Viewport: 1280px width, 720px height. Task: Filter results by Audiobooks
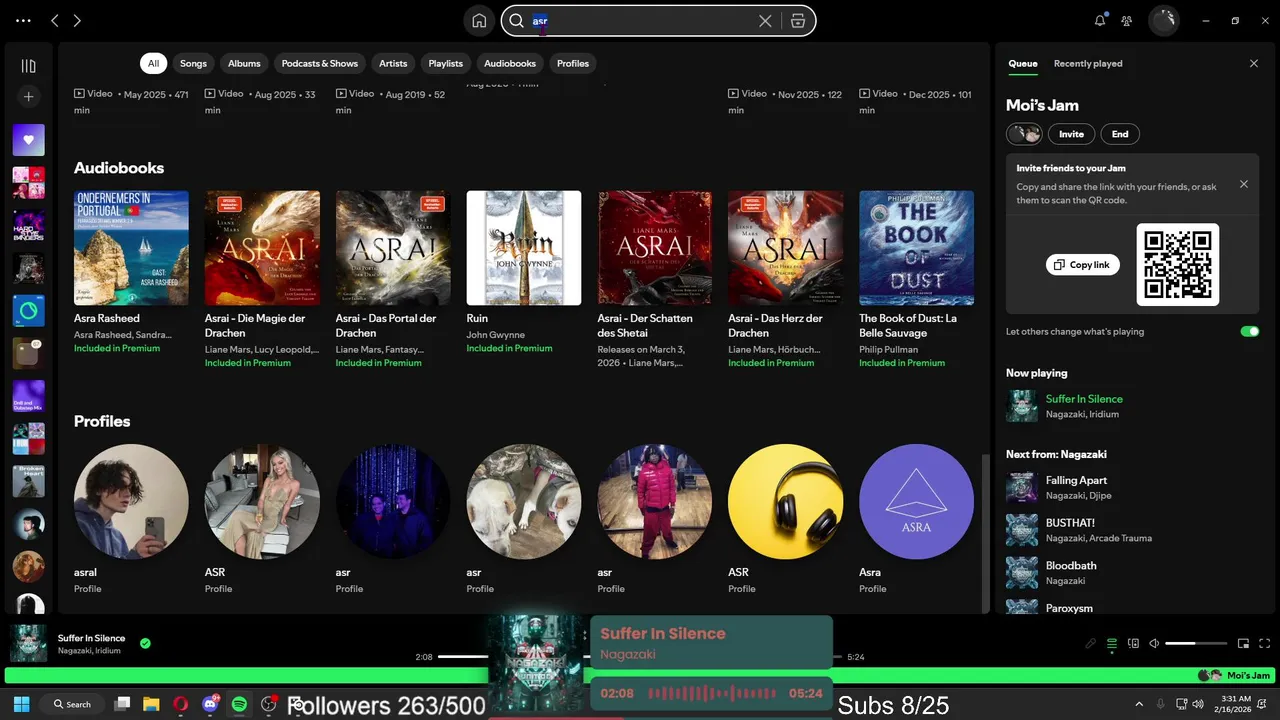click(x=510, y=63)
